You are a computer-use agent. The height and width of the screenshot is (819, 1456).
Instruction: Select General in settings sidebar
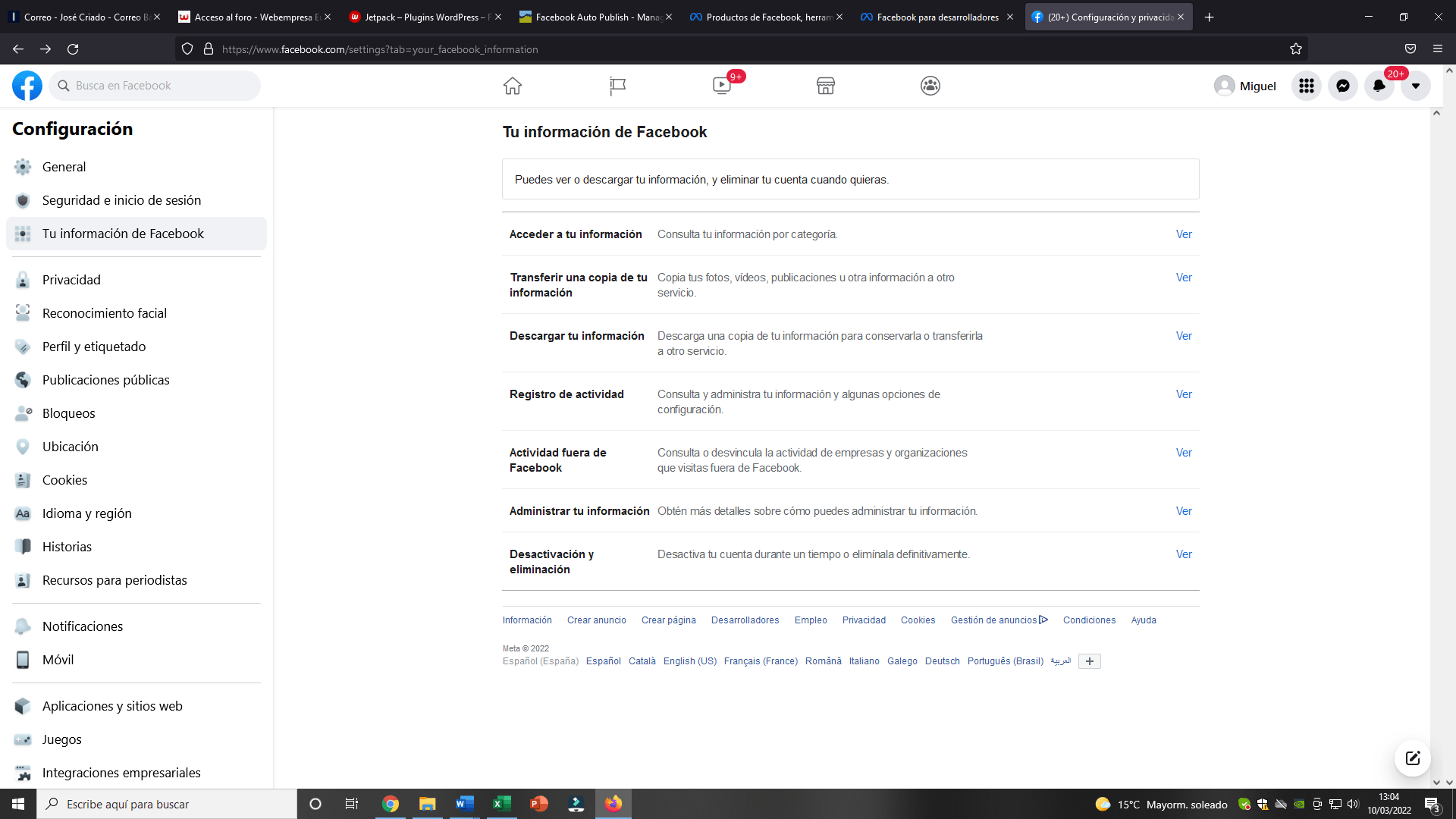coord(136,167)
